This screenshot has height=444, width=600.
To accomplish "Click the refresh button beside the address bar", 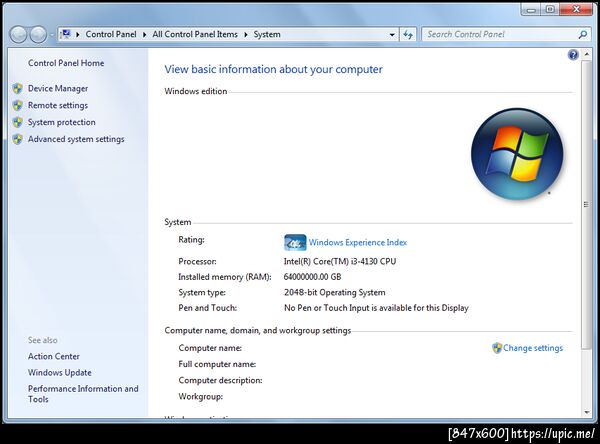I will click(408, 34).
